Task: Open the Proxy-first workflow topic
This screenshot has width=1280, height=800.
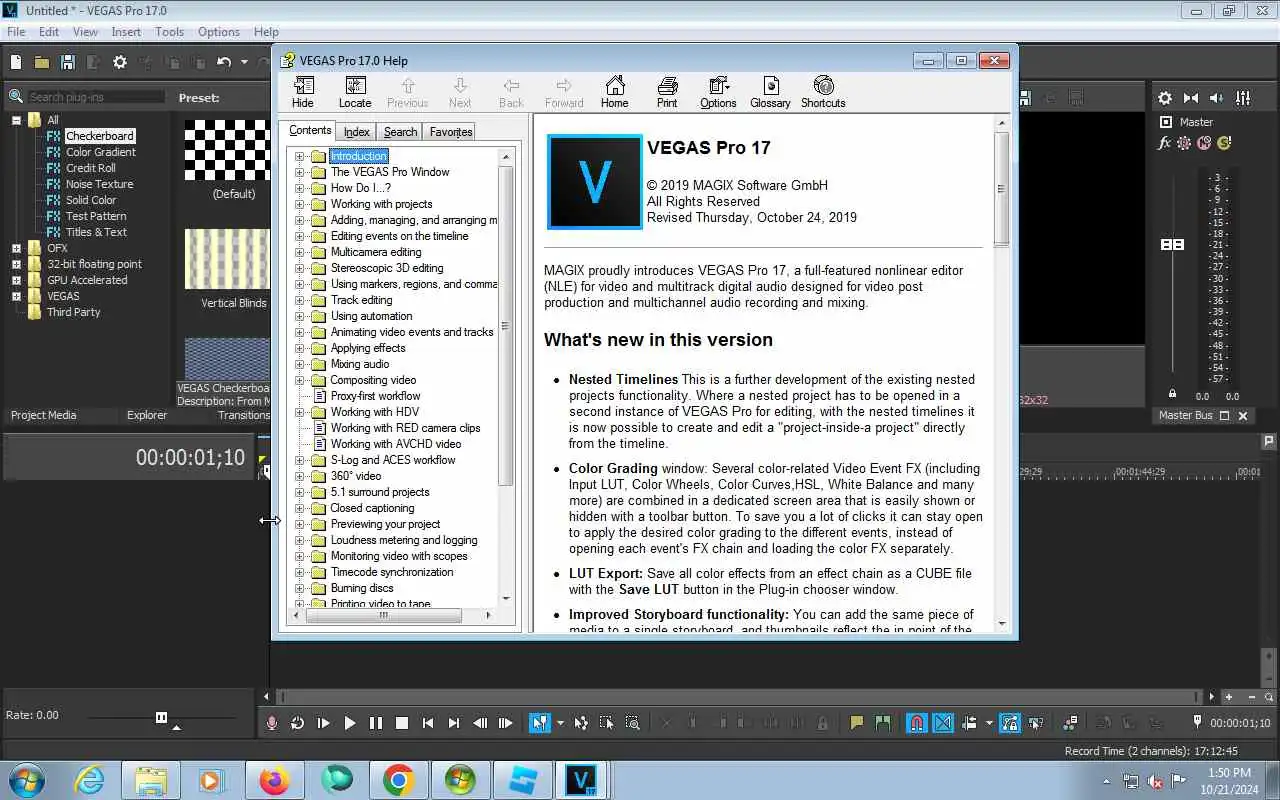Action: (x=375, y=396)
